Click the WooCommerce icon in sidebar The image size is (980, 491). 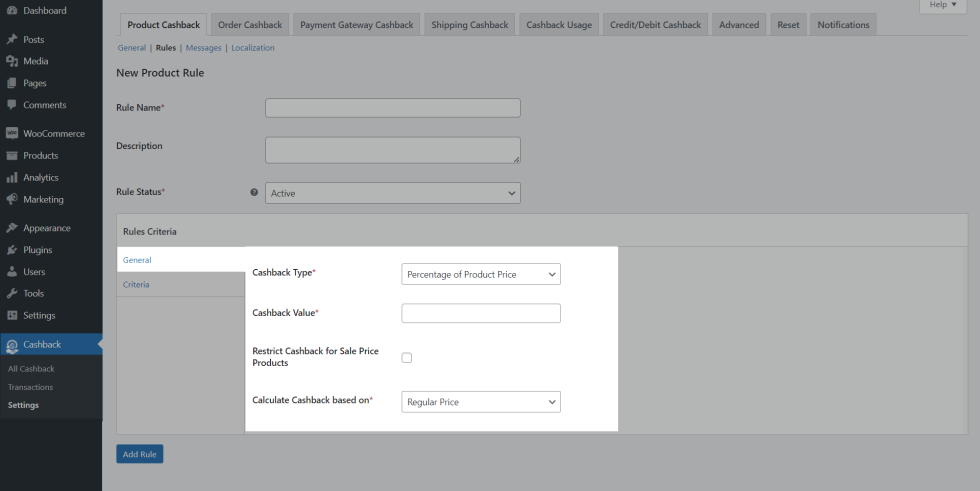pyautogui.click(x=12, y=134)
